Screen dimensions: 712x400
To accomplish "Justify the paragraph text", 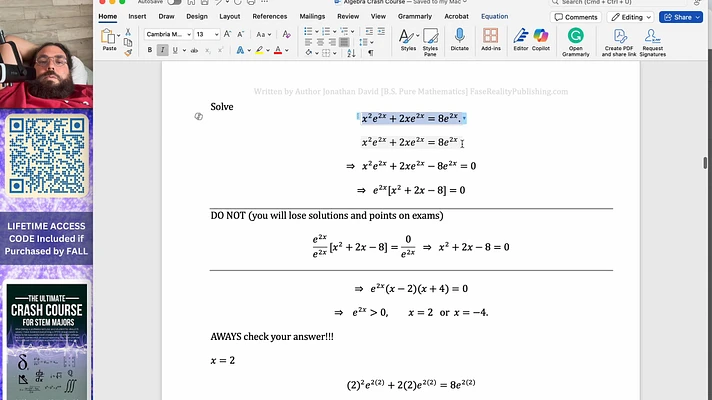I will 344,42.
